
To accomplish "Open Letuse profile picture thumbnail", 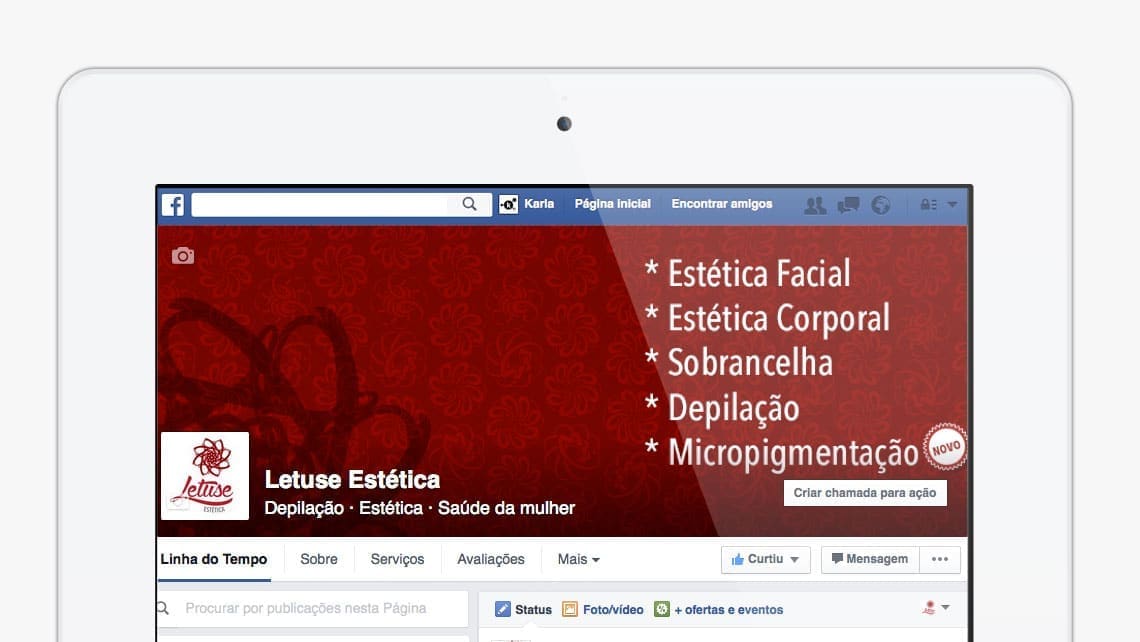I will 205,476.
